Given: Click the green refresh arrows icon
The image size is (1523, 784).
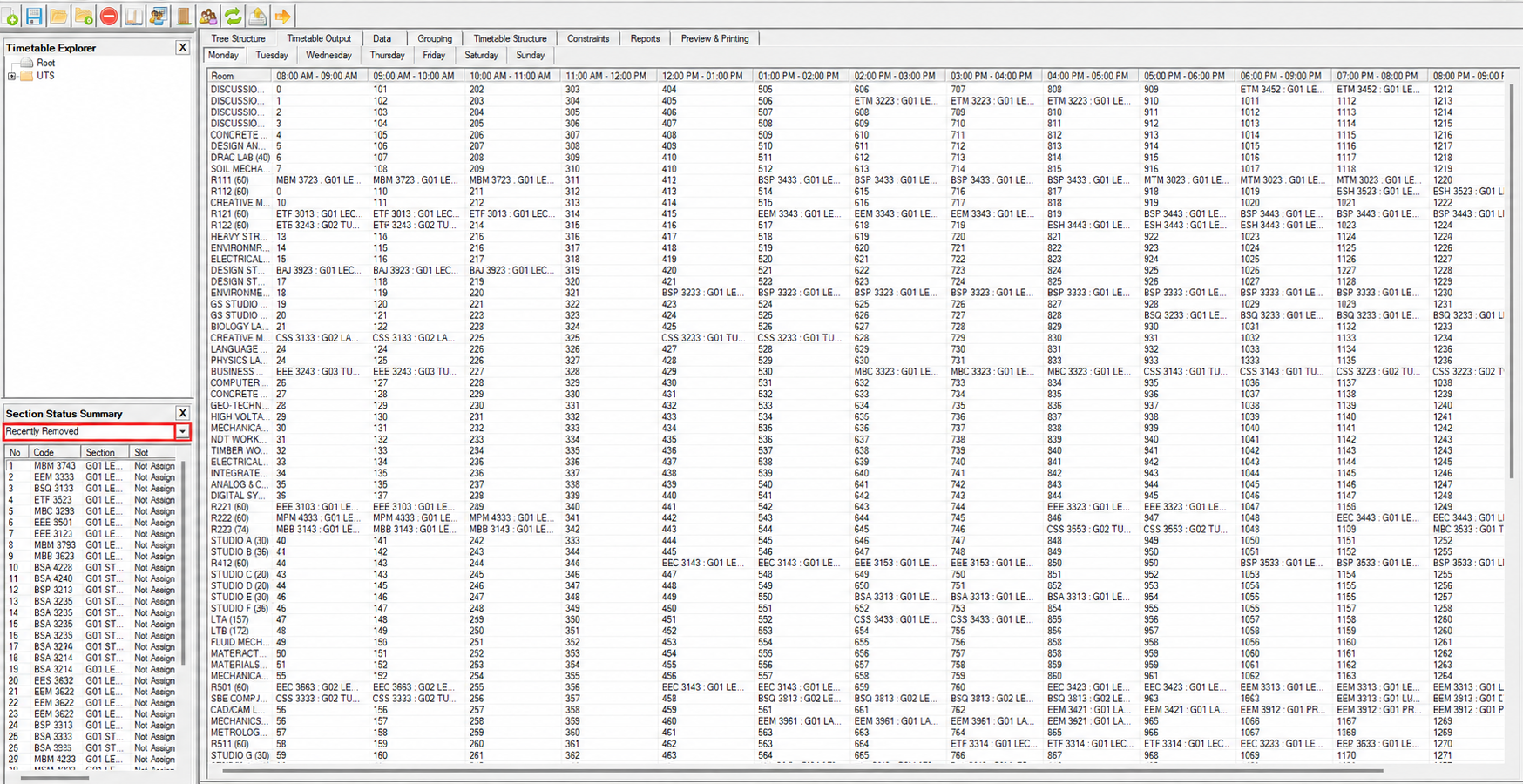Looking at the screenshot, I should click(x=234, y=16).
